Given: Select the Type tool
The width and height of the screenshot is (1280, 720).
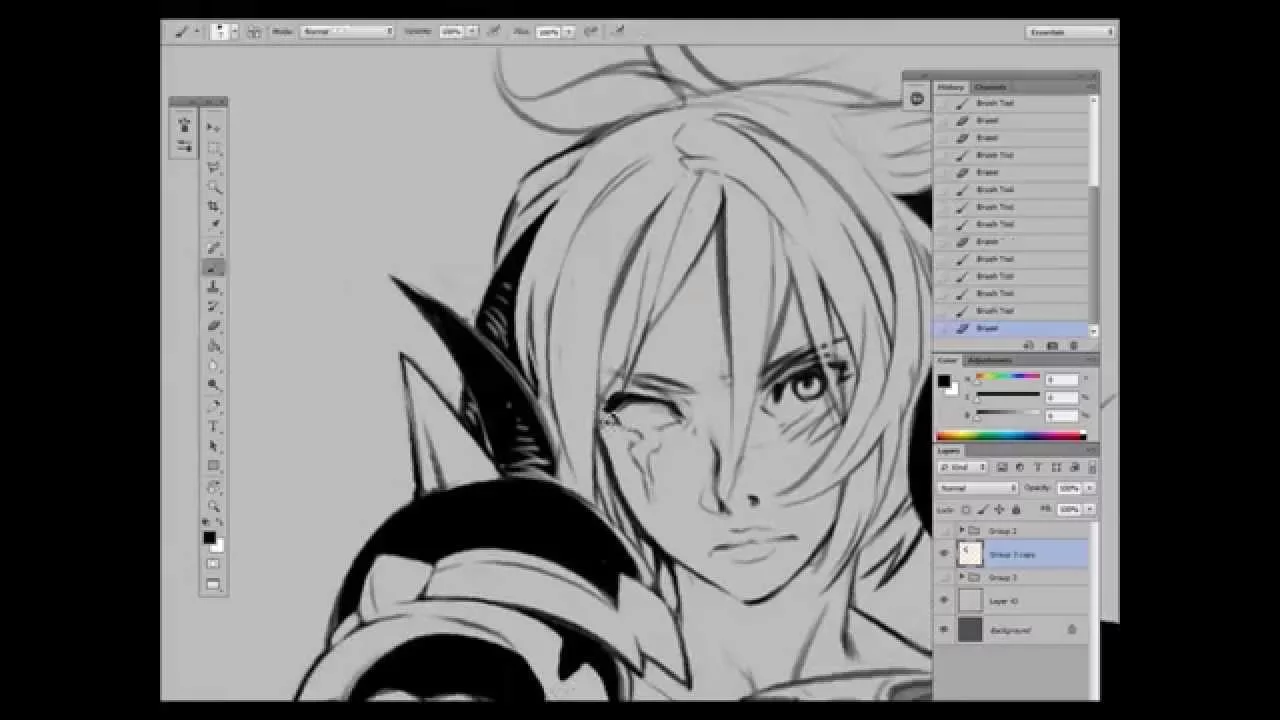Looking at the screenshot, I should pyautogui.click(x=213, y=426).
